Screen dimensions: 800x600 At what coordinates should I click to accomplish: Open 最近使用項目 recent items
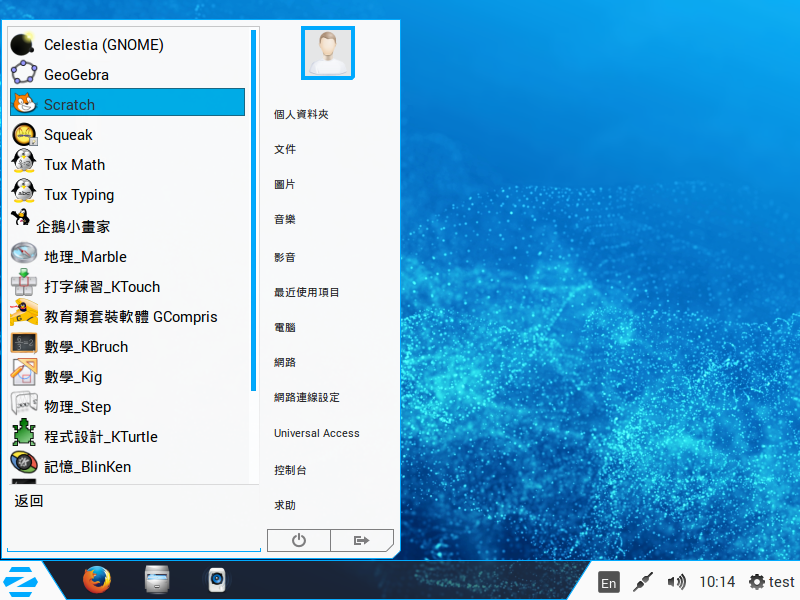tap(307, 292)
